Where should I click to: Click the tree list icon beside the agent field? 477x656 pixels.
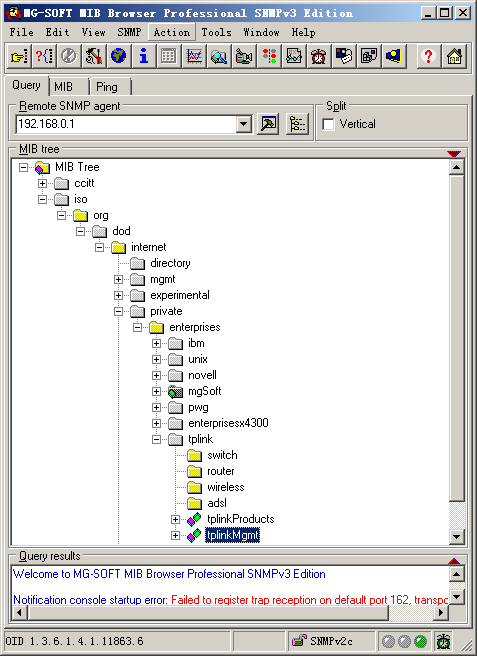point(297,124)
